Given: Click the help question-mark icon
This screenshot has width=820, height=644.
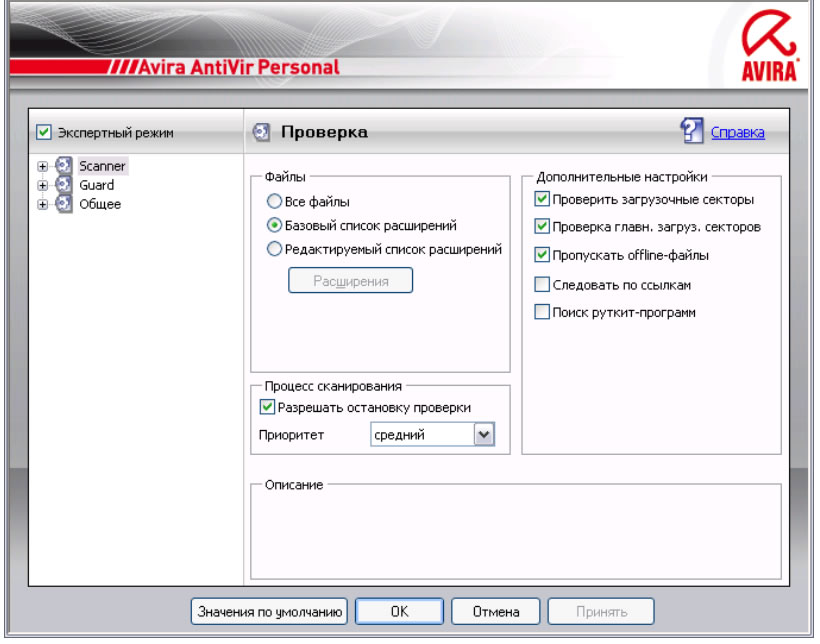Looking at the screenshot, I should 692,131.
